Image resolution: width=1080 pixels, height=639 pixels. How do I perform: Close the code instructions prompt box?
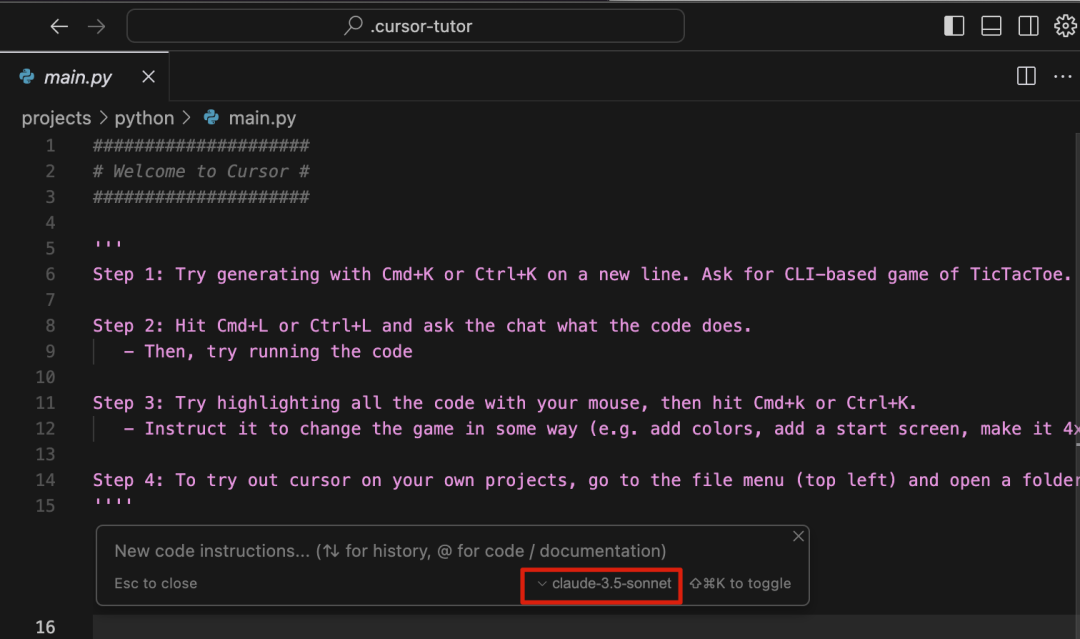coord(798,536)
